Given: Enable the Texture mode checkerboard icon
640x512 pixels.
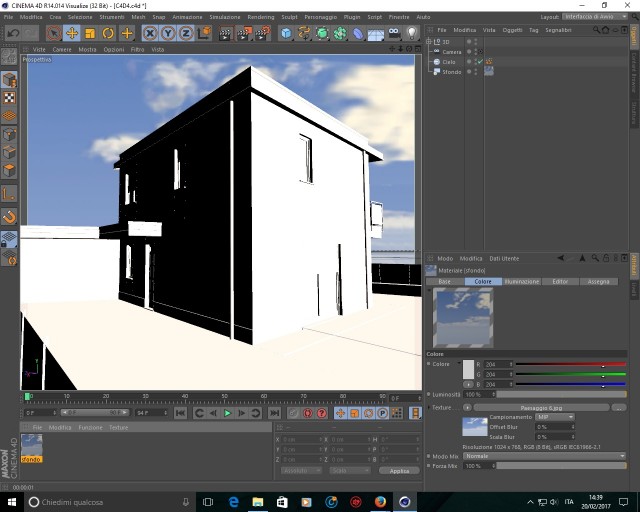Looking at the screenshot, I should point(9,98).
